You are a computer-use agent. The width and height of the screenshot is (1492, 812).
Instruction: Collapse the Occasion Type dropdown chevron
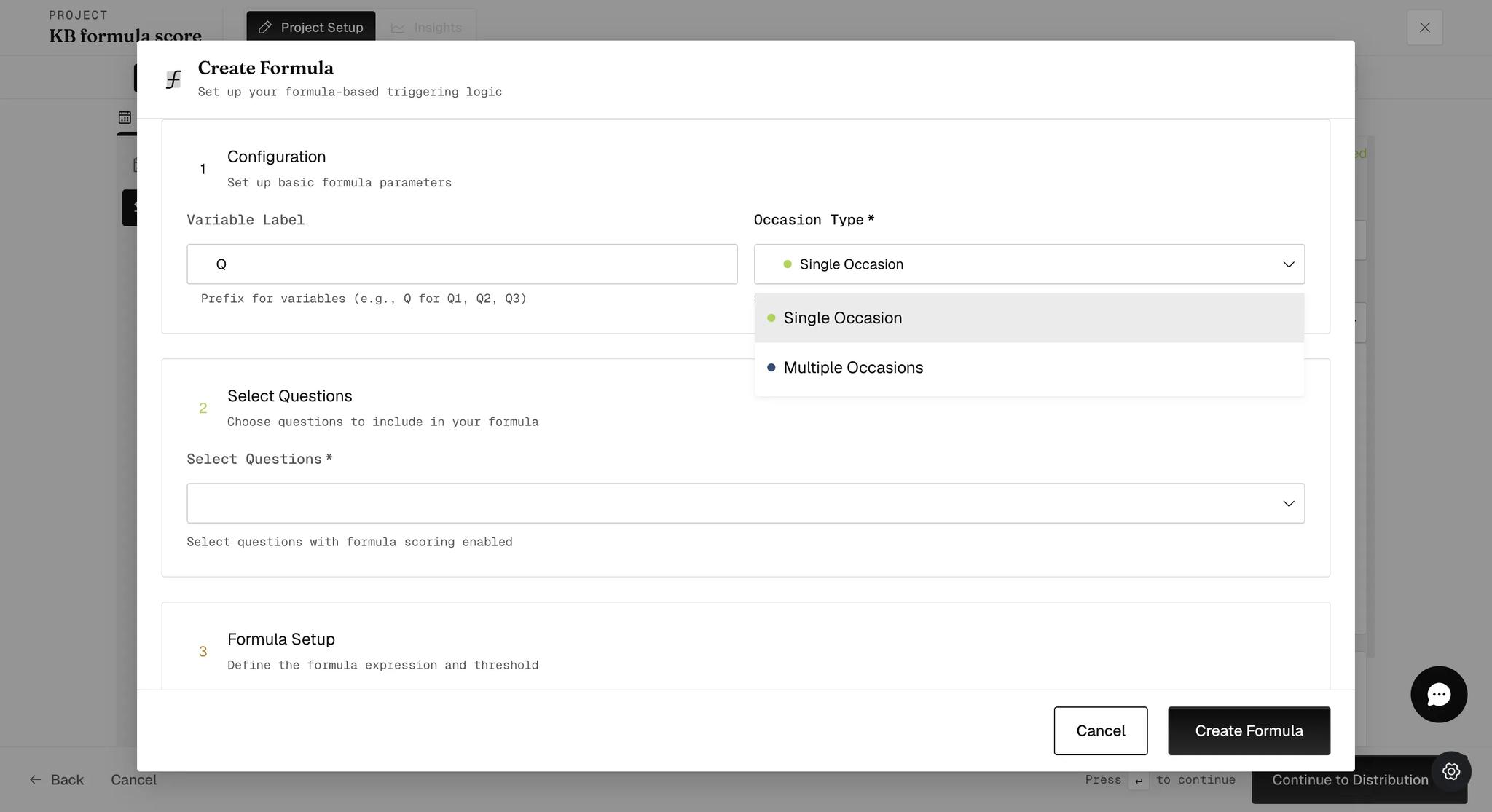point(1289,264)
